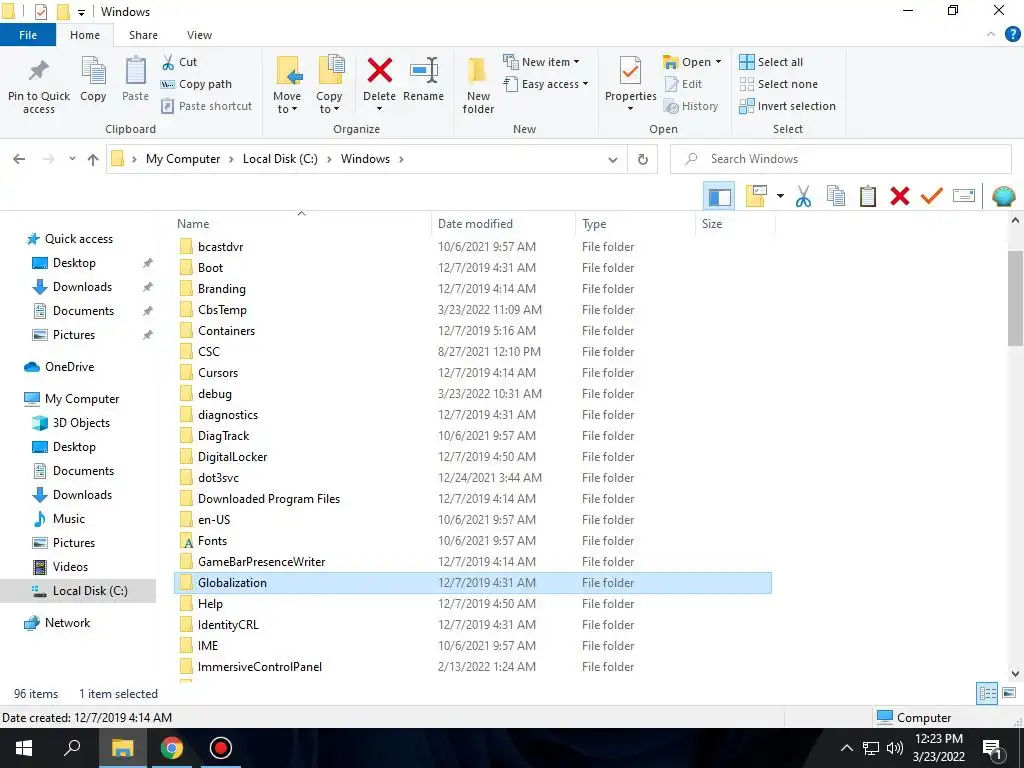The image size is (1024, 768).
Task: Click the red record app in taskbar
Action: click(221, 748)
